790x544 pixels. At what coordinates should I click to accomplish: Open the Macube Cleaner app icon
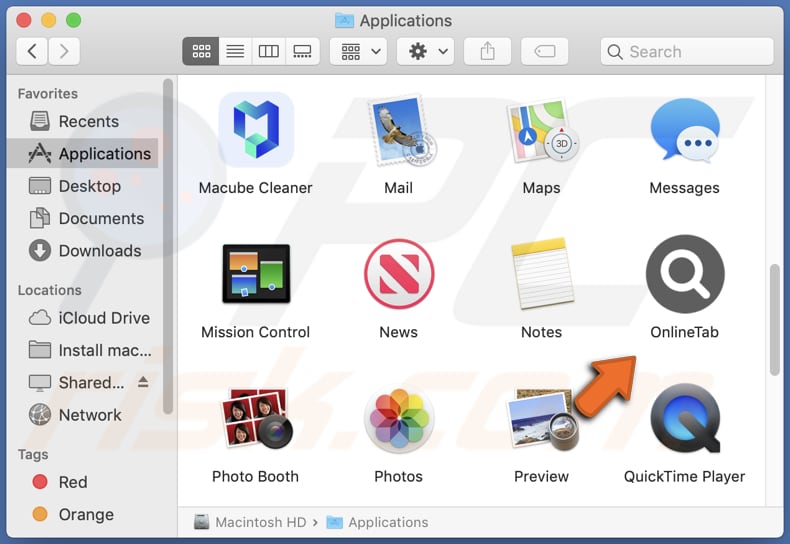(256, 130)
